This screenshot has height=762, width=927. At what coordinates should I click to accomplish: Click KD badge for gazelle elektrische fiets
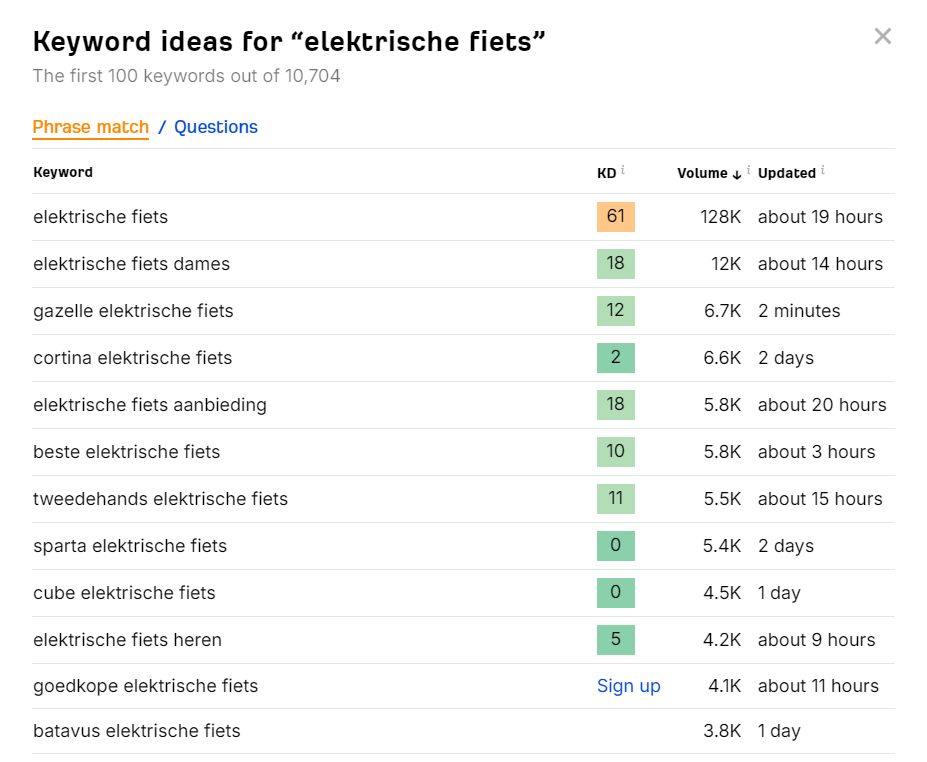(615, 310)
